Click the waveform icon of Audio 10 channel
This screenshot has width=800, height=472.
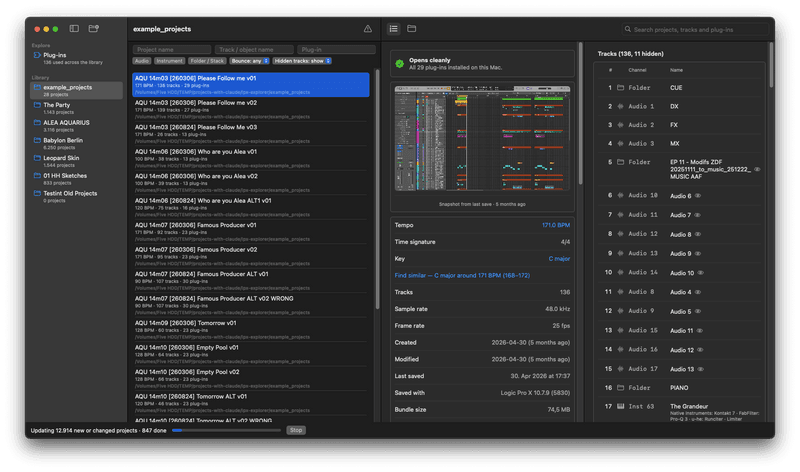[x=620, y=195]
